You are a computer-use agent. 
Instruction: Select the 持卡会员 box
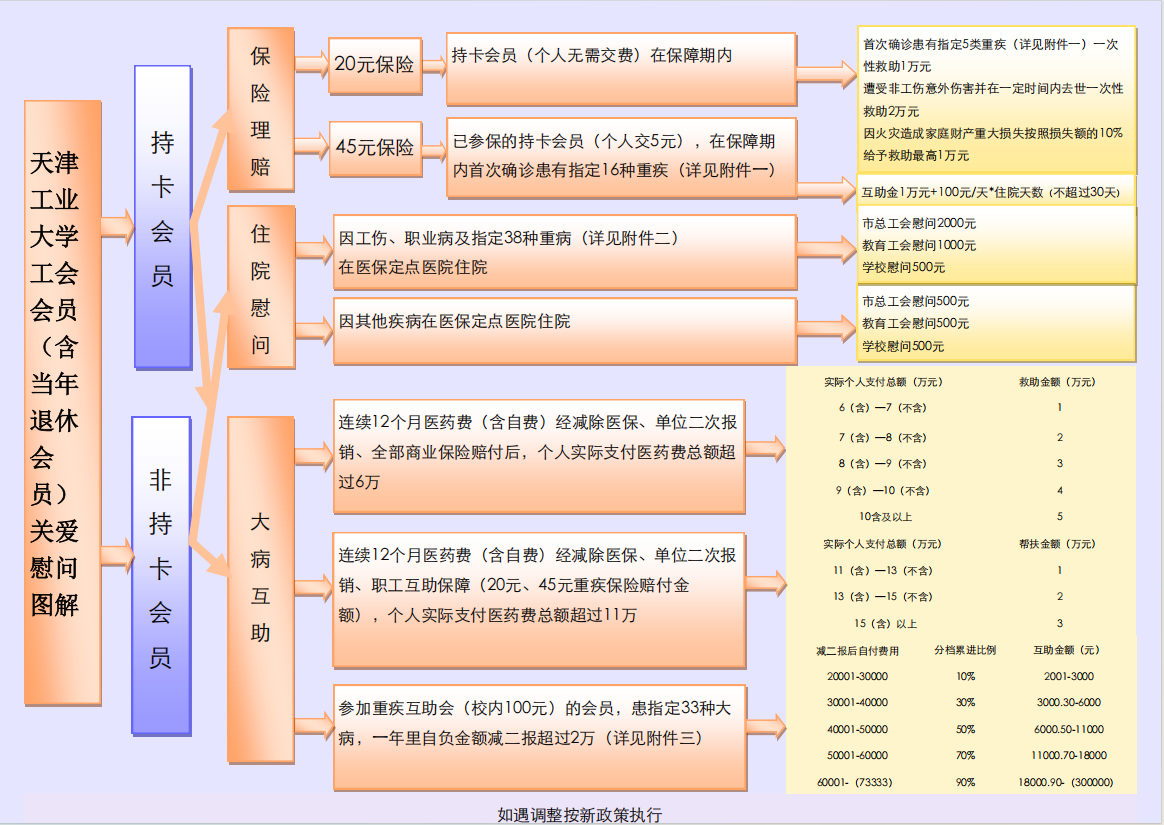[x=163, y=217]
